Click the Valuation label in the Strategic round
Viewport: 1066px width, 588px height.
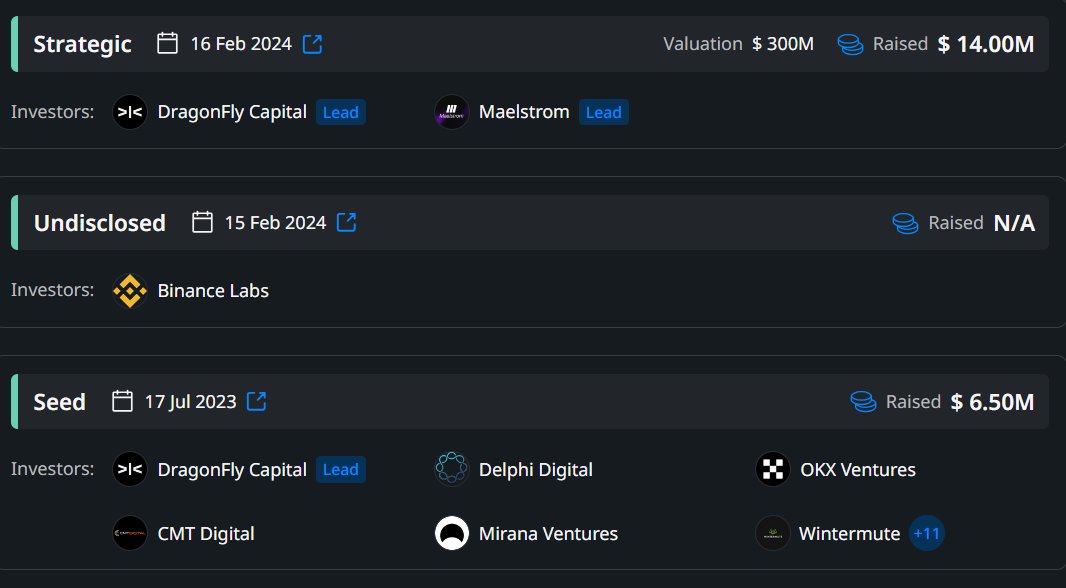click(x=703, y=44)
